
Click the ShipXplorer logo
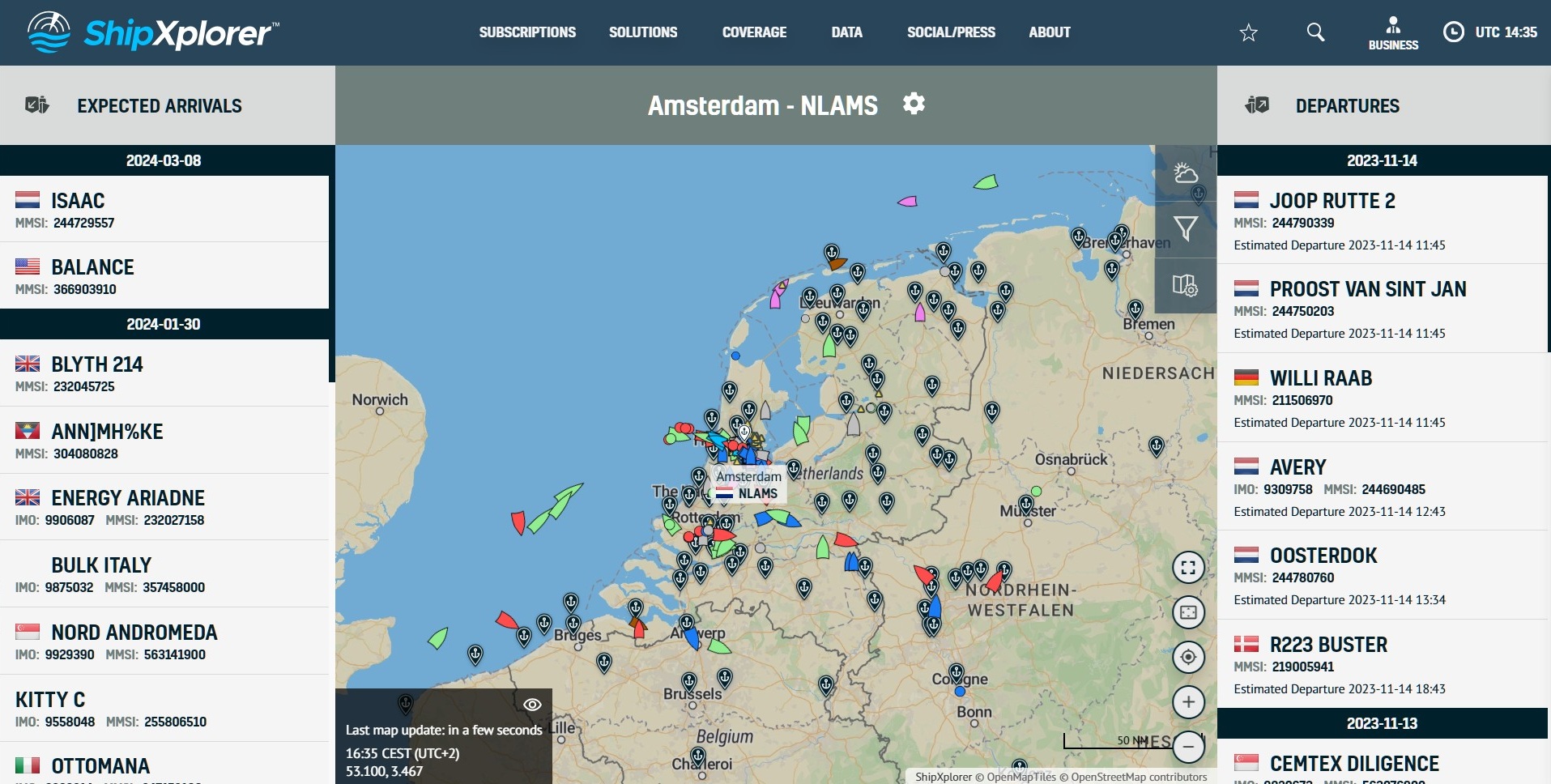click(153, 32)
